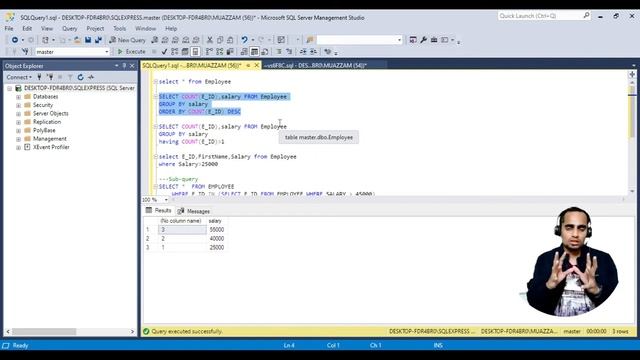Open the 100 % zoom dropdown
The width and height of the screenshot is (640, 360).
pyautogui.click(x=166, y=200)
